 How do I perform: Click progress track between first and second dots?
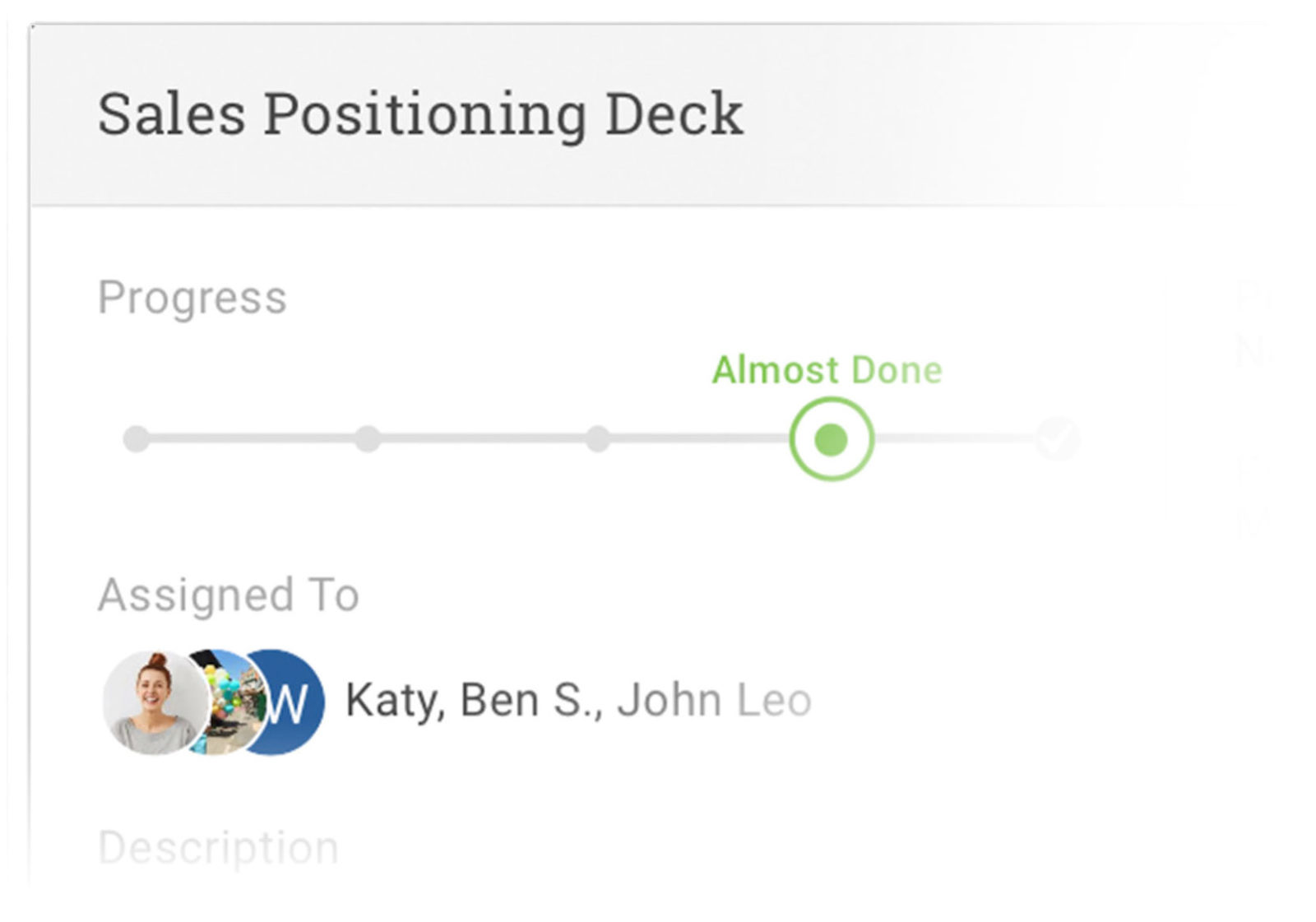click(x=252, y=439)
